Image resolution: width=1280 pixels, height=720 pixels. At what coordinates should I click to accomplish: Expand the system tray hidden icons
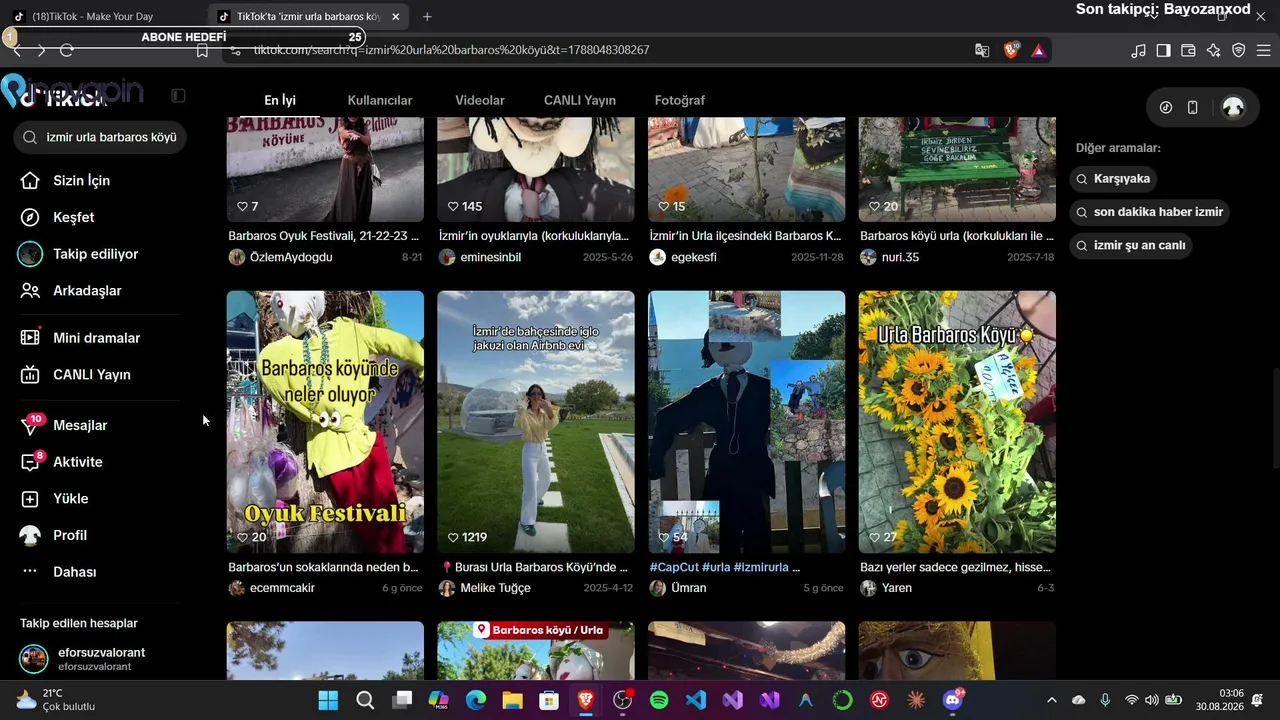(x=1051, y=700)
